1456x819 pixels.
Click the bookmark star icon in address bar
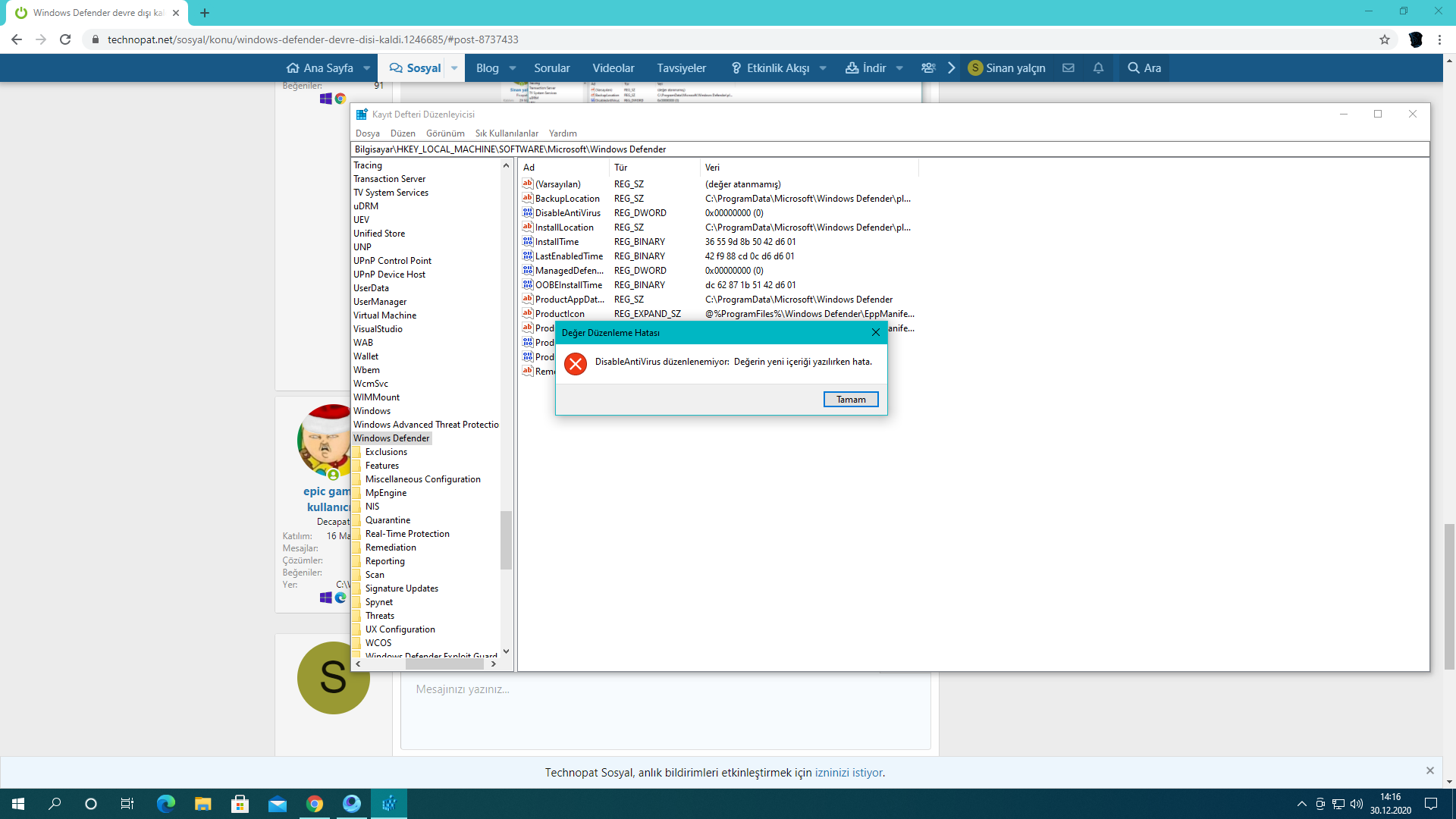[x=1384, y=39]
